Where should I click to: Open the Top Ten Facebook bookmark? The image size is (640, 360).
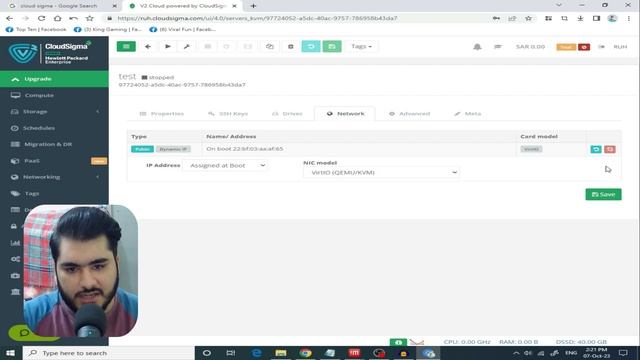point(36,29)
